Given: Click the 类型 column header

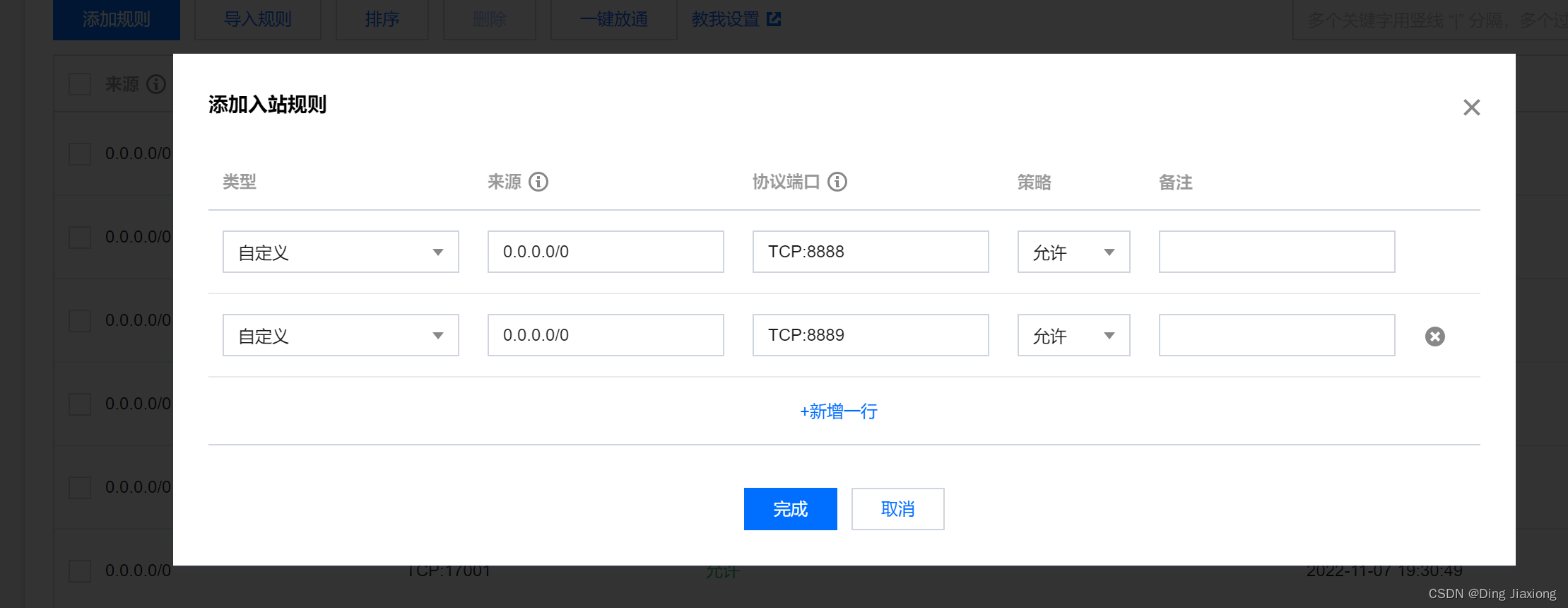Looking at the screenshot, I should [240, 182].
